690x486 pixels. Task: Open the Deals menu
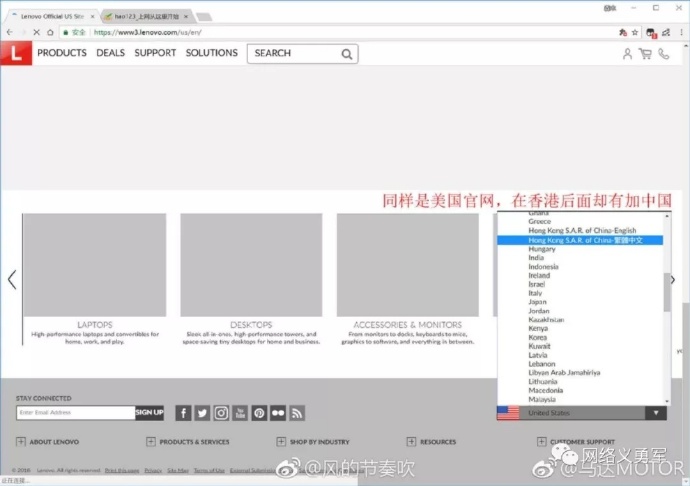(x=110, y=53)
